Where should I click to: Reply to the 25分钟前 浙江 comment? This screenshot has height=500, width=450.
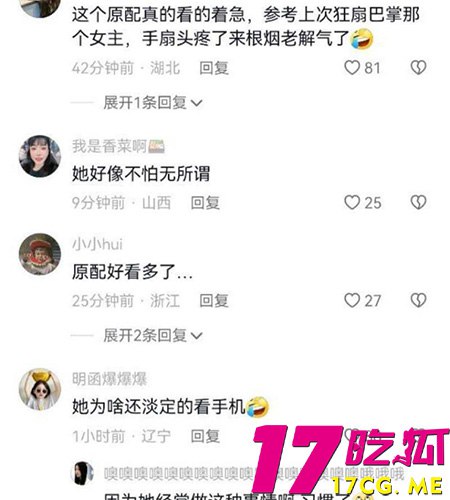pos(214,301)
